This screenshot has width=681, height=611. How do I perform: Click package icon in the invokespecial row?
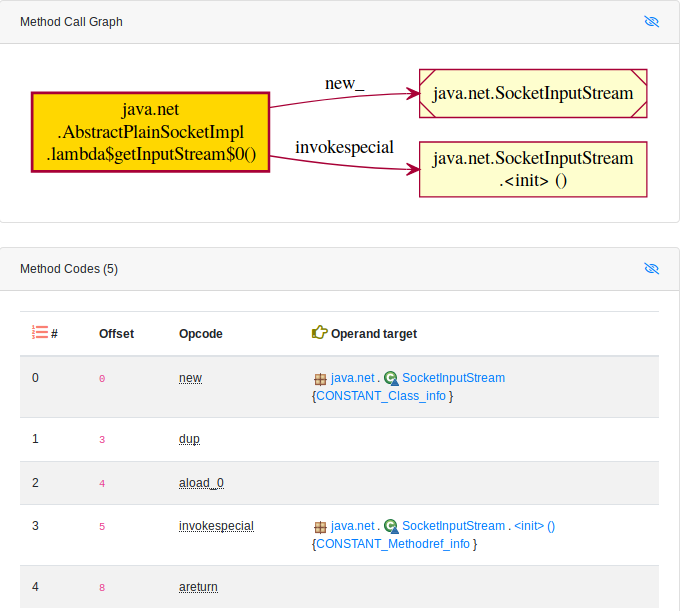pyautogui.click(x=320, y=527)
